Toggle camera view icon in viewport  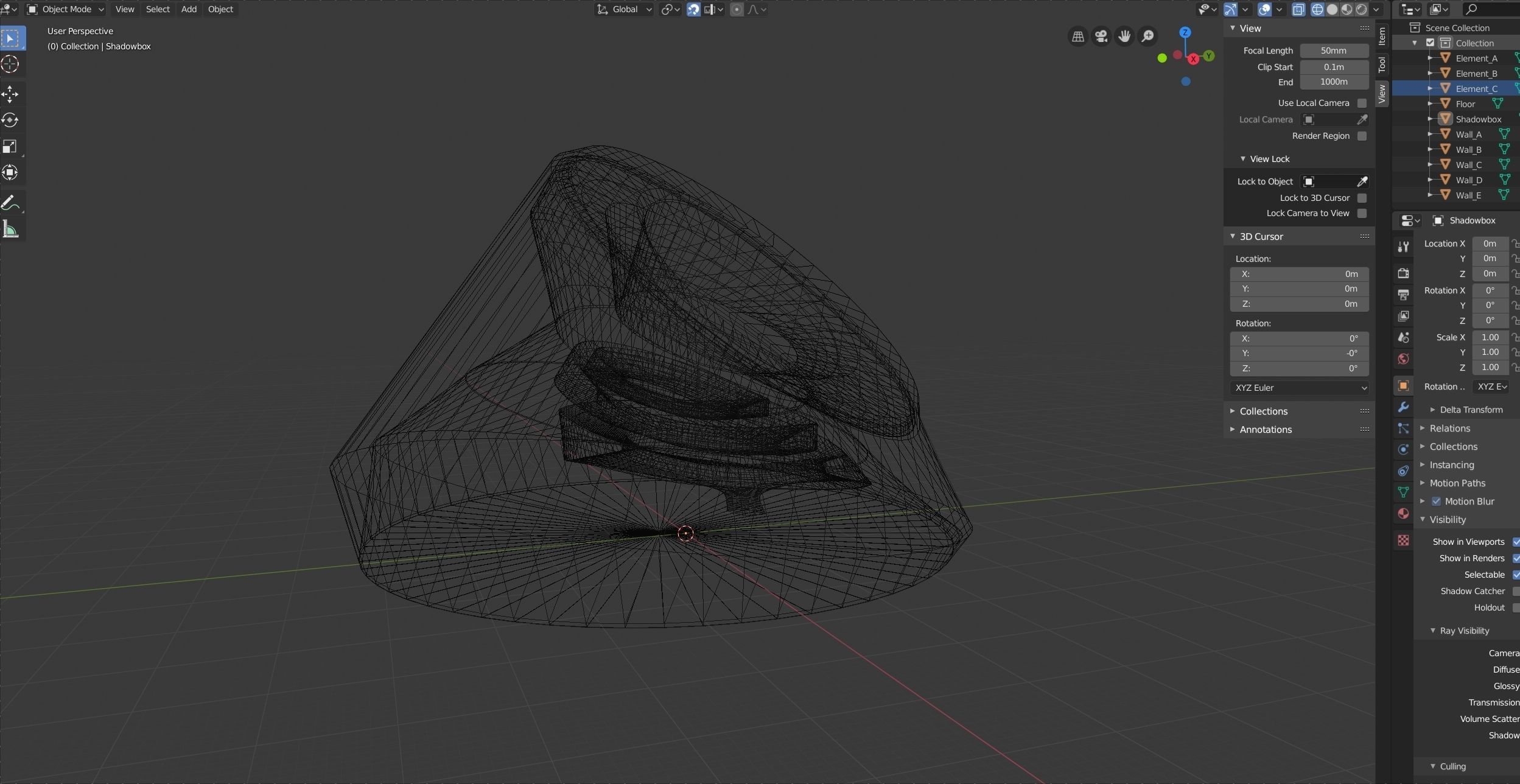[x=1101, y=37]
